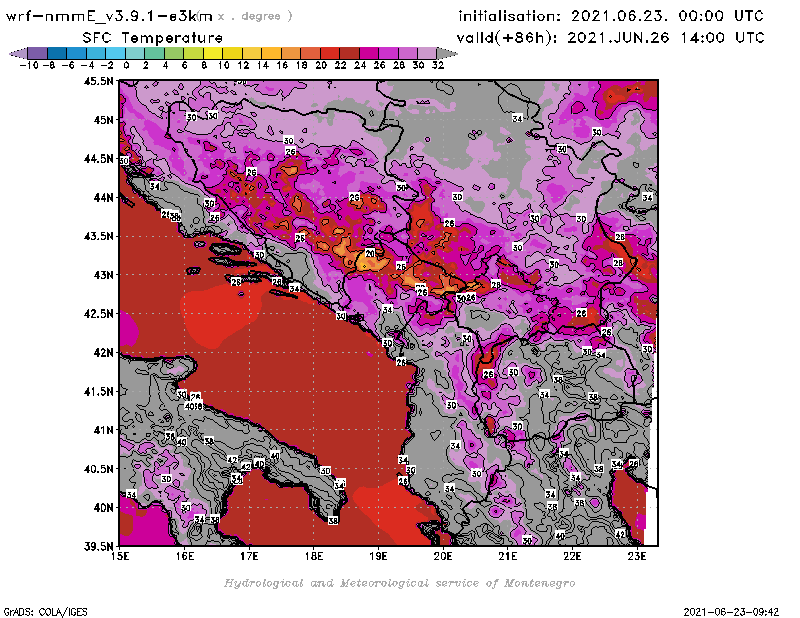Click the 41N latitude label
Image resolution: width=800 pixels, height=618 pixels.
click(x=103, y=430)
